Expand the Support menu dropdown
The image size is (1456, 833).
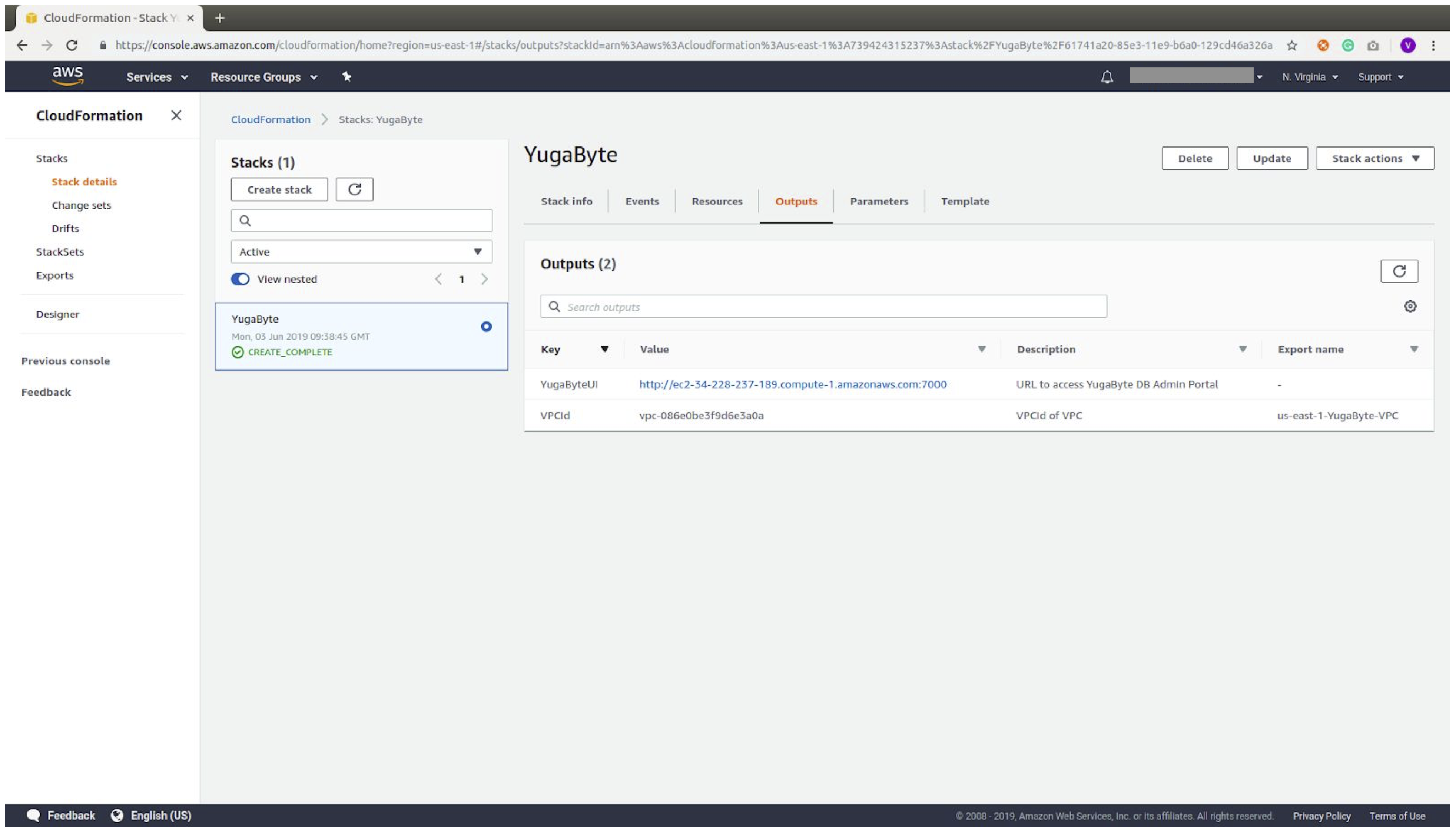coord(1381,77)
